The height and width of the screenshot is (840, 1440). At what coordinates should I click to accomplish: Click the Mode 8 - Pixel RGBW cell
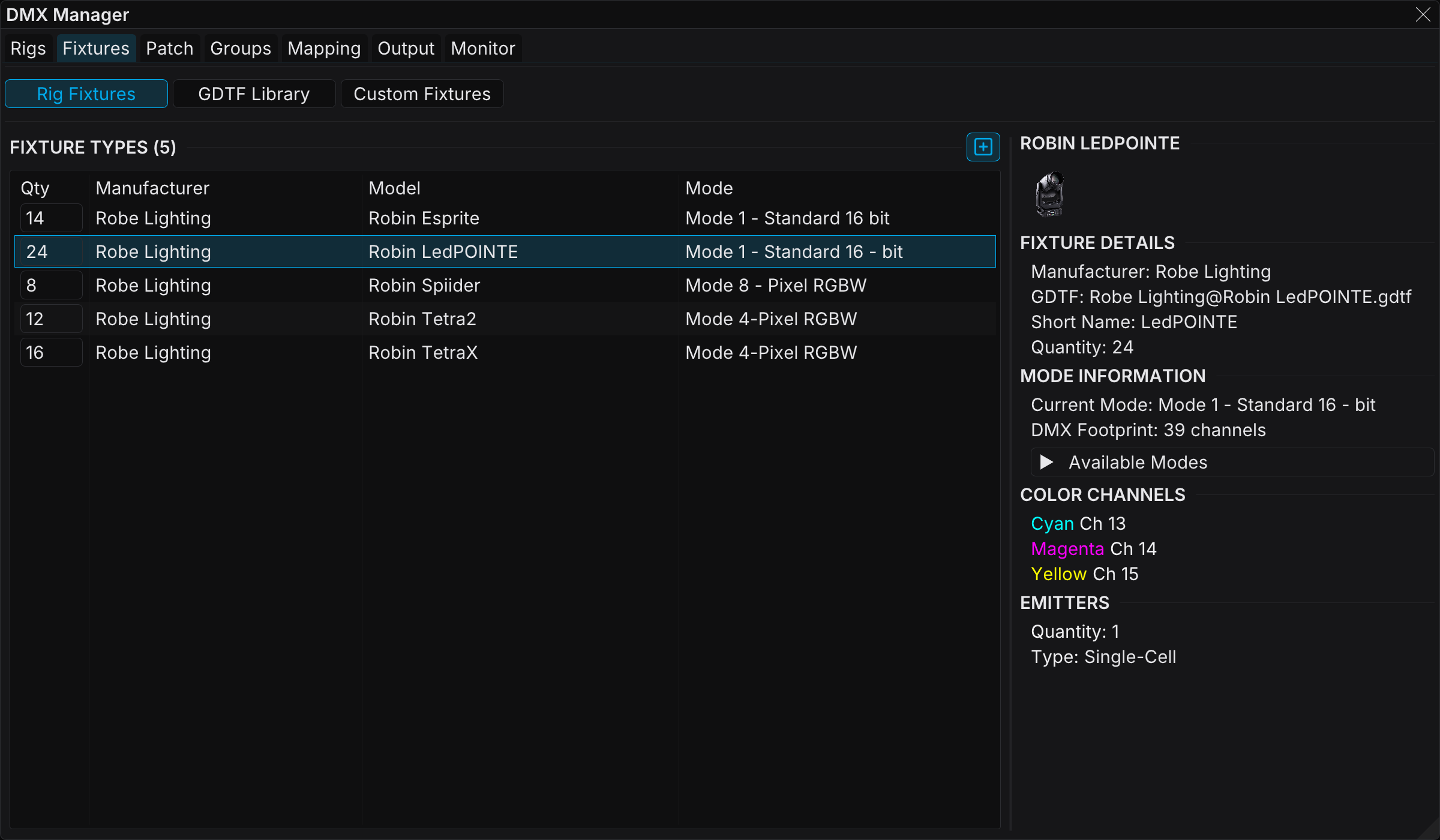pos(776,285)
